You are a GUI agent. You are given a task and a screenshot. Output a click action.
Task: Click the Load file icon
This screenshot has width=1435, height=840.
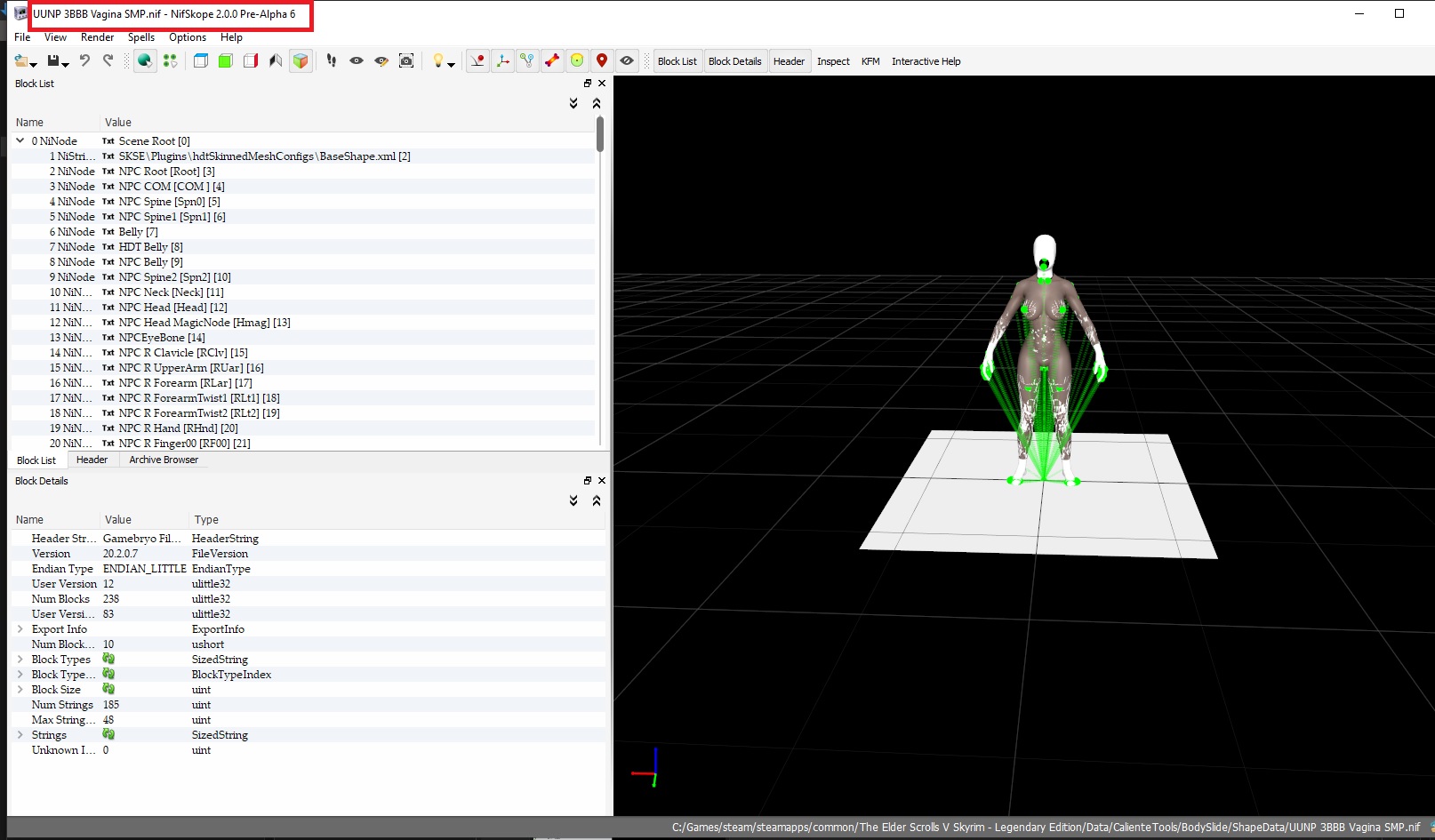21,60
